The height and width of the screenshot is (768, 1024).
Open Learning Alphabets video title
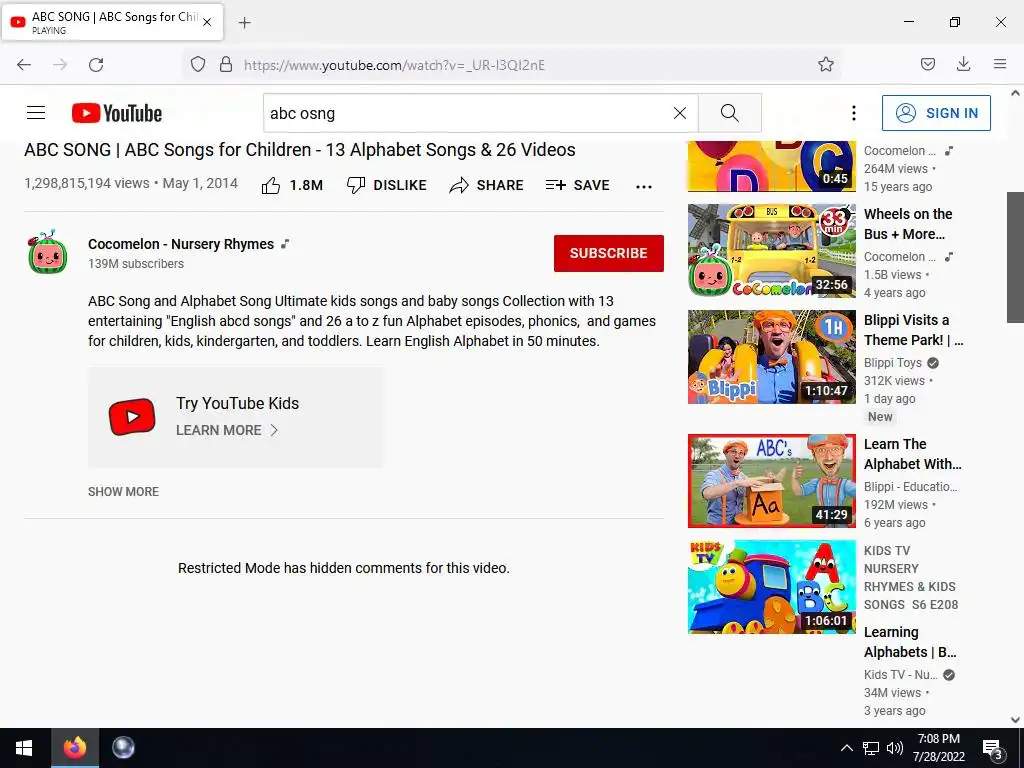point(910,642)
